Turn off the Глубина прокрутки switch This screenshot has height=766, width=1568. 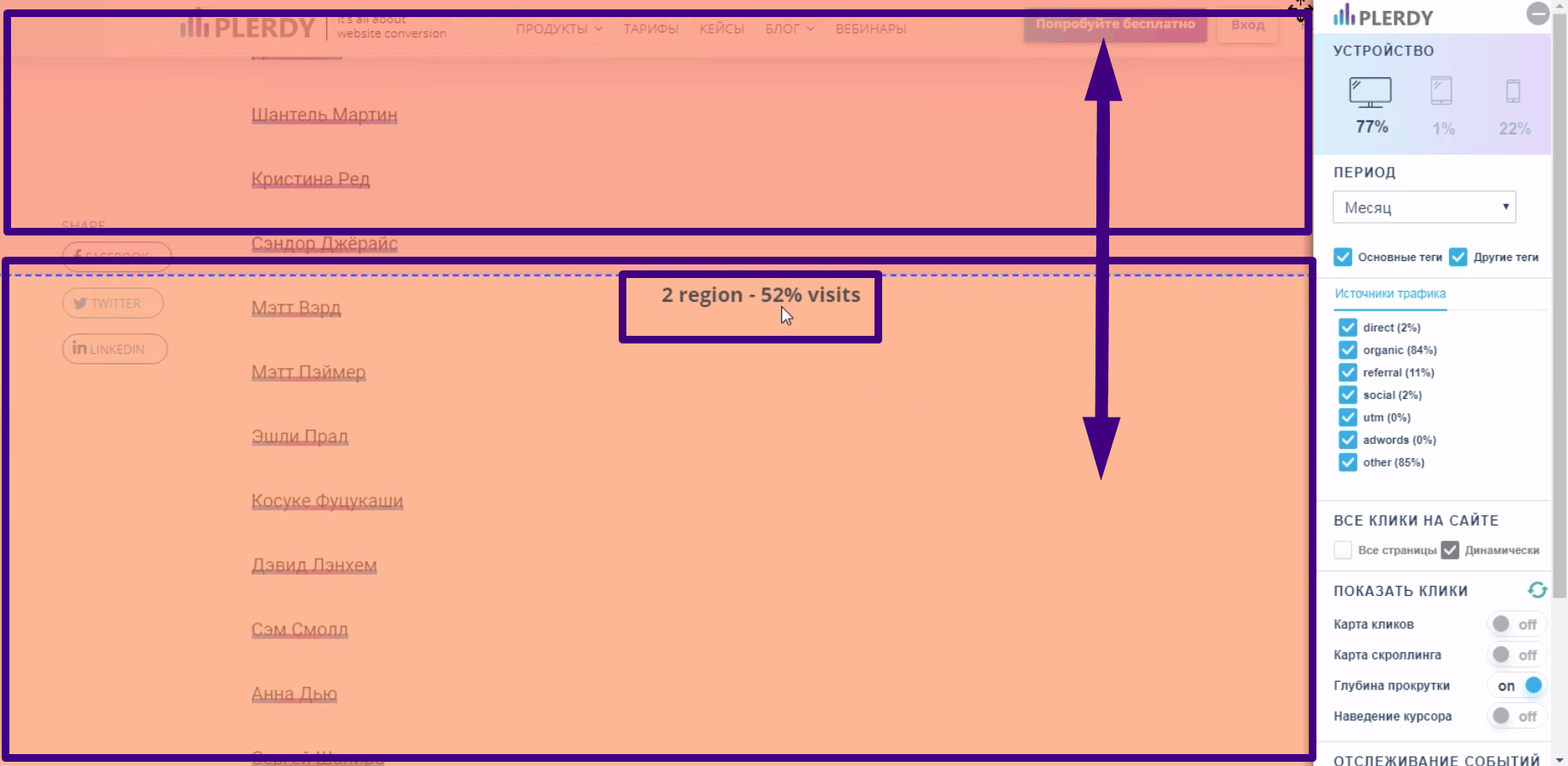(x=1516, y=685)
